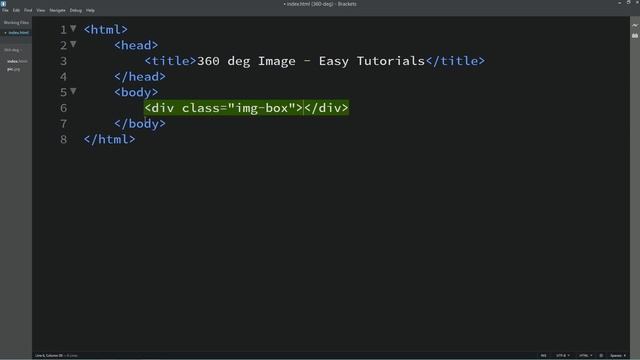The height and width of the screenshot is (360, 640).
Task: Click line number 6 in the gutter
Action: pyautogui.click(x=63, y=108)
